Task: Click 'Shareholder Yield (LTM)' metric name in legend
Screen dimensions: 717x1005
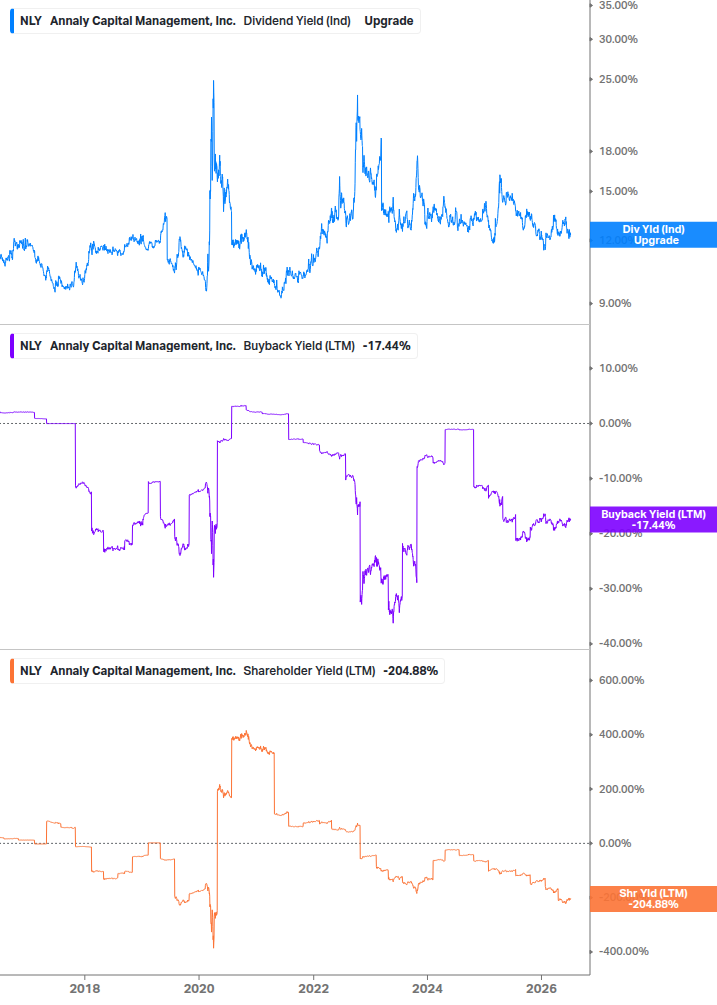Action: [x=309, y=670]
